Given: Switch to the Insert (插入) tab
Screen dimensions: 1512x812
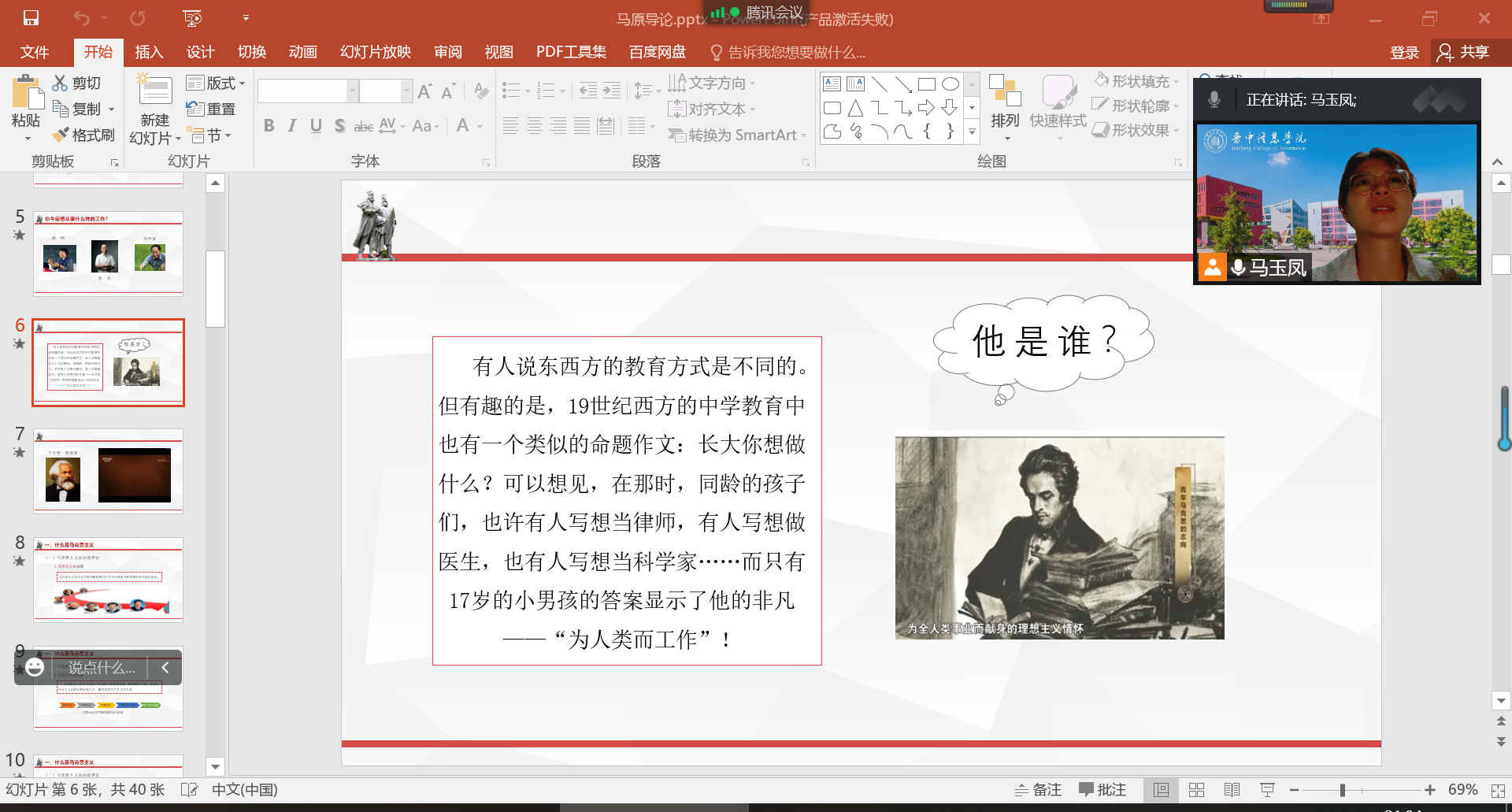Looking at the screenshot, I should point(149,52).
